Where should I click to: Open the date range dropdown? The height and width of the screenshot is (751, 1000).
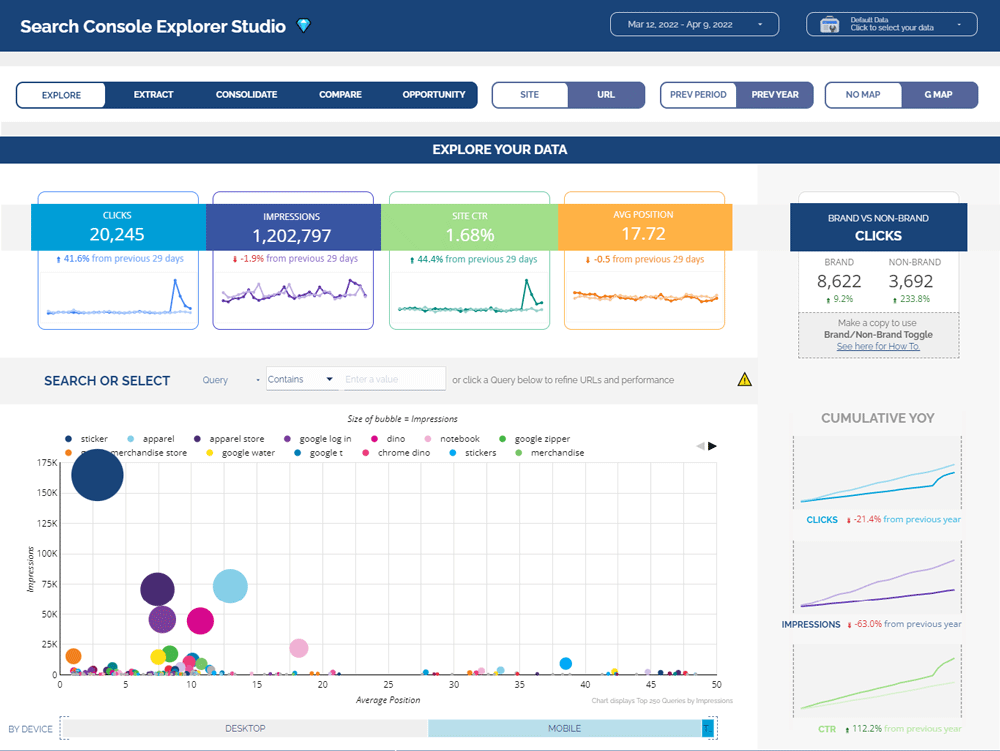(x=694, y=24)
